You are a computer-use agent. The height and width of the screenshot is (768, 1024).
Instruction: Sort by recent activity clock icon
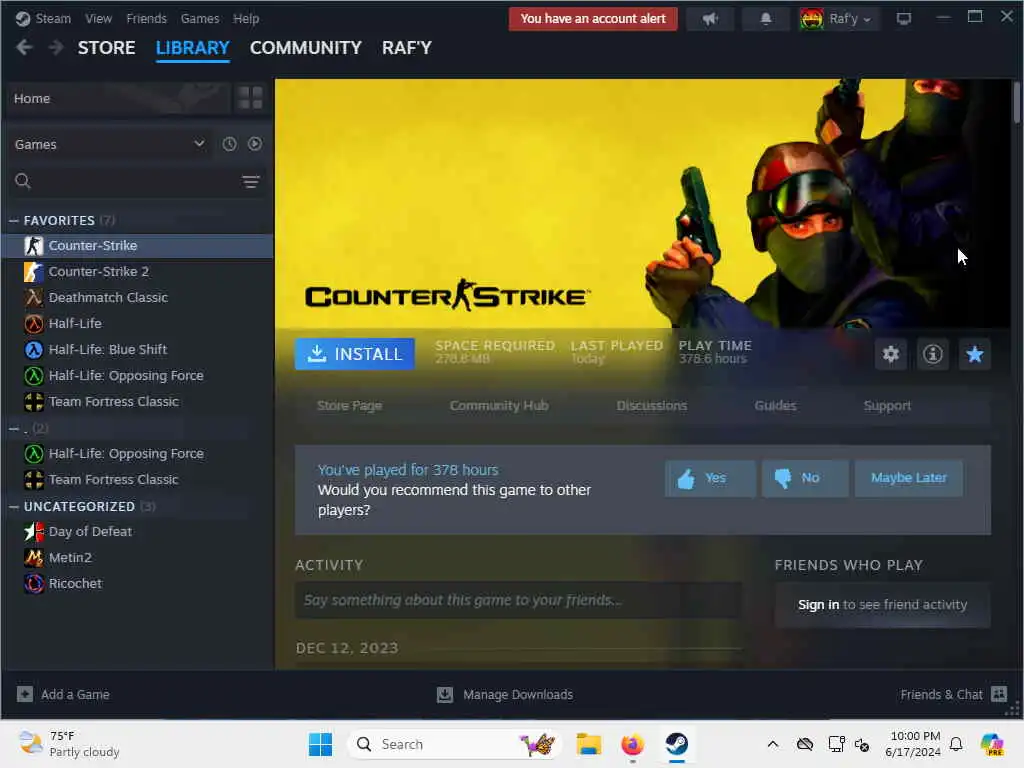click(x=229, y=144)
